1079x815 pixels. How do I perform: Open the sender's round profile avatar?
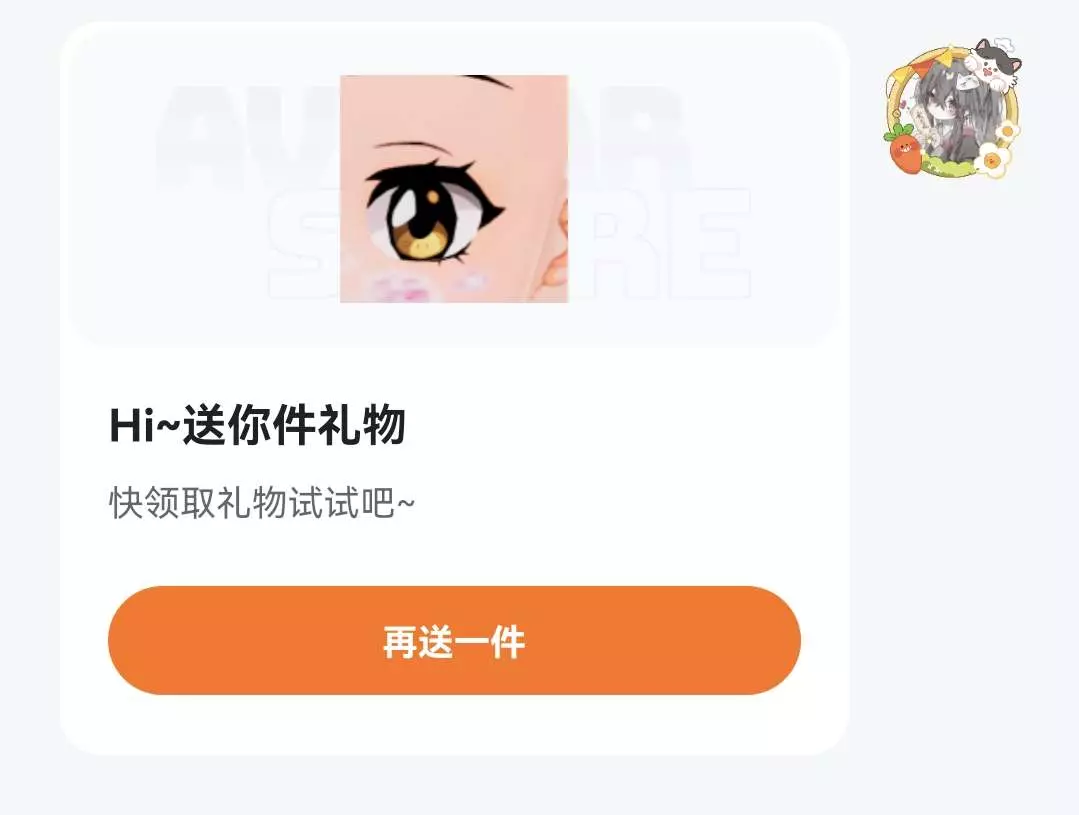pyautogui.click(x=953, y=109)
